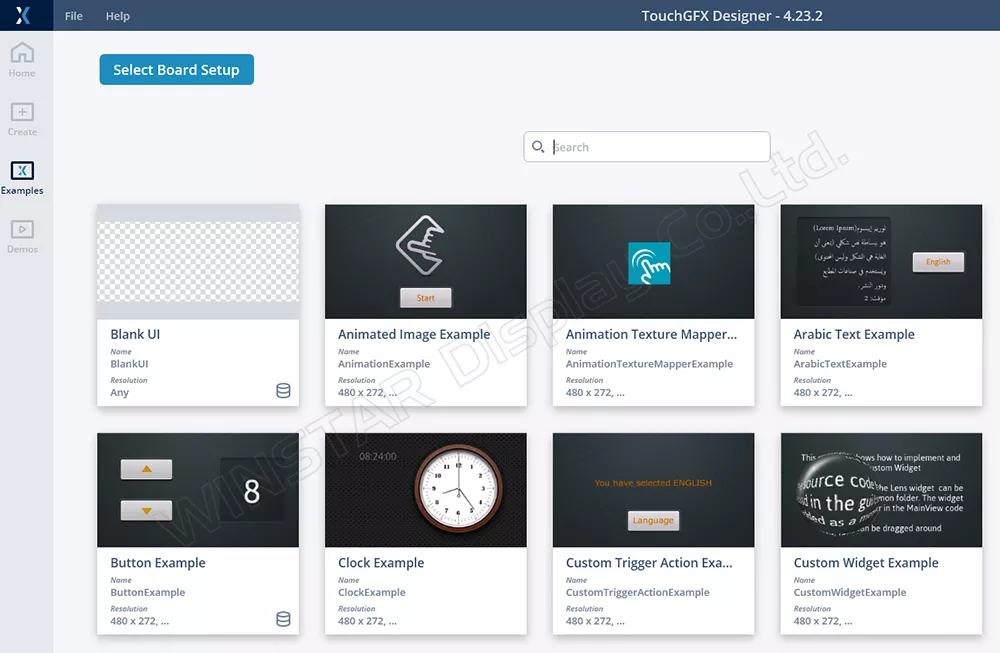Click database icon on Blank UI card
This screenshot has width=1000, height=653.
click(x=283, y=391)
